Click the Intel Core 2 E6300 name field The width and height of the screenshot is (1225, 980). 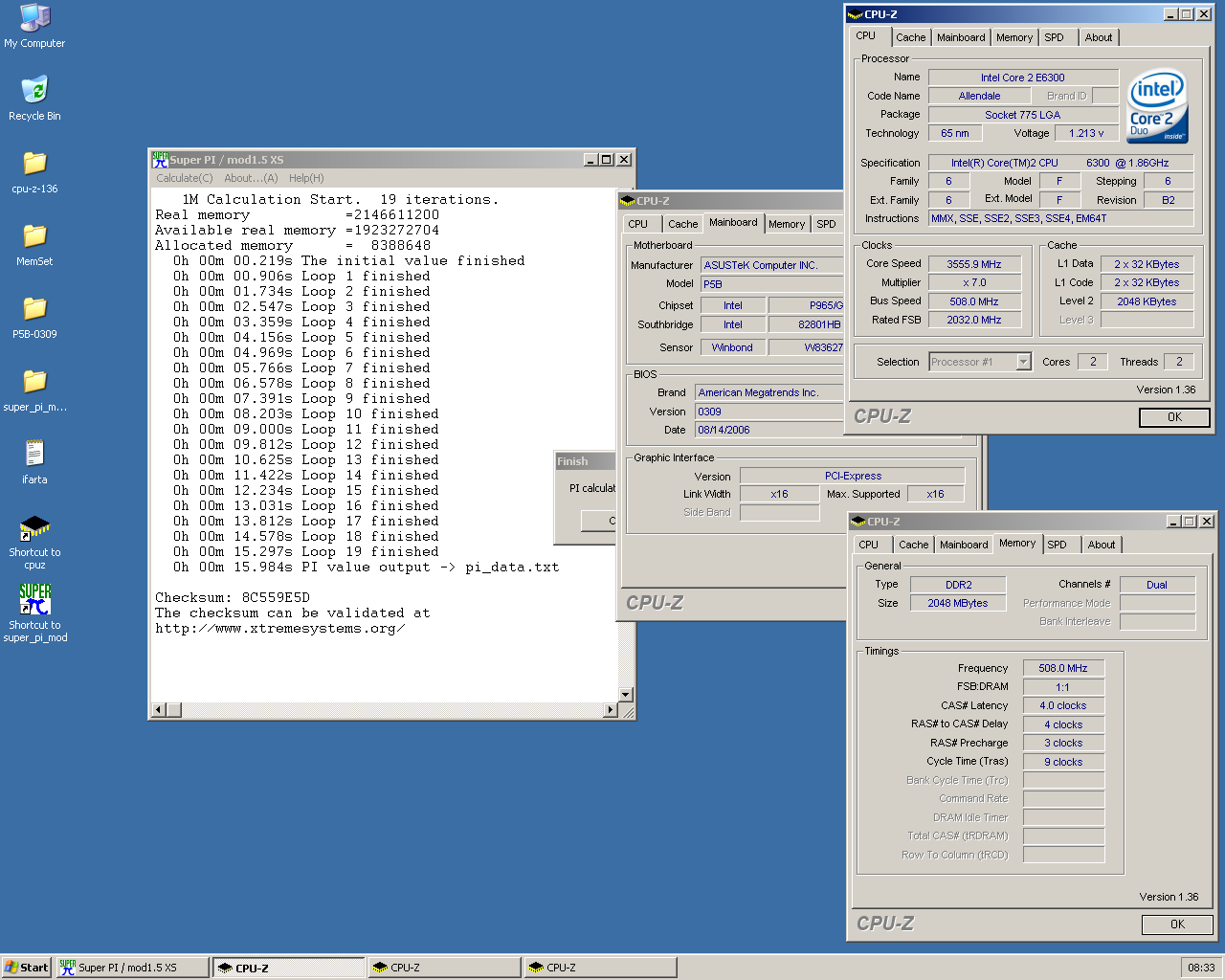click(1023, 78)
